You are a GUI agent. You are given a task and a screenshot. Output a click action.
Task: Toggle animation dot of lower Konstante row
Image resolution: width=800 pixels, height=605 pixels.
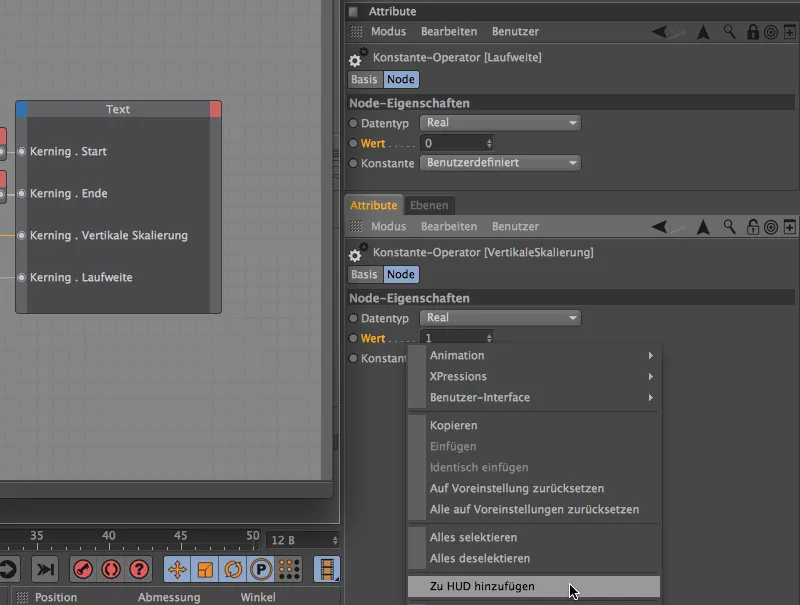pyautogui.click(x=353, y=358)
